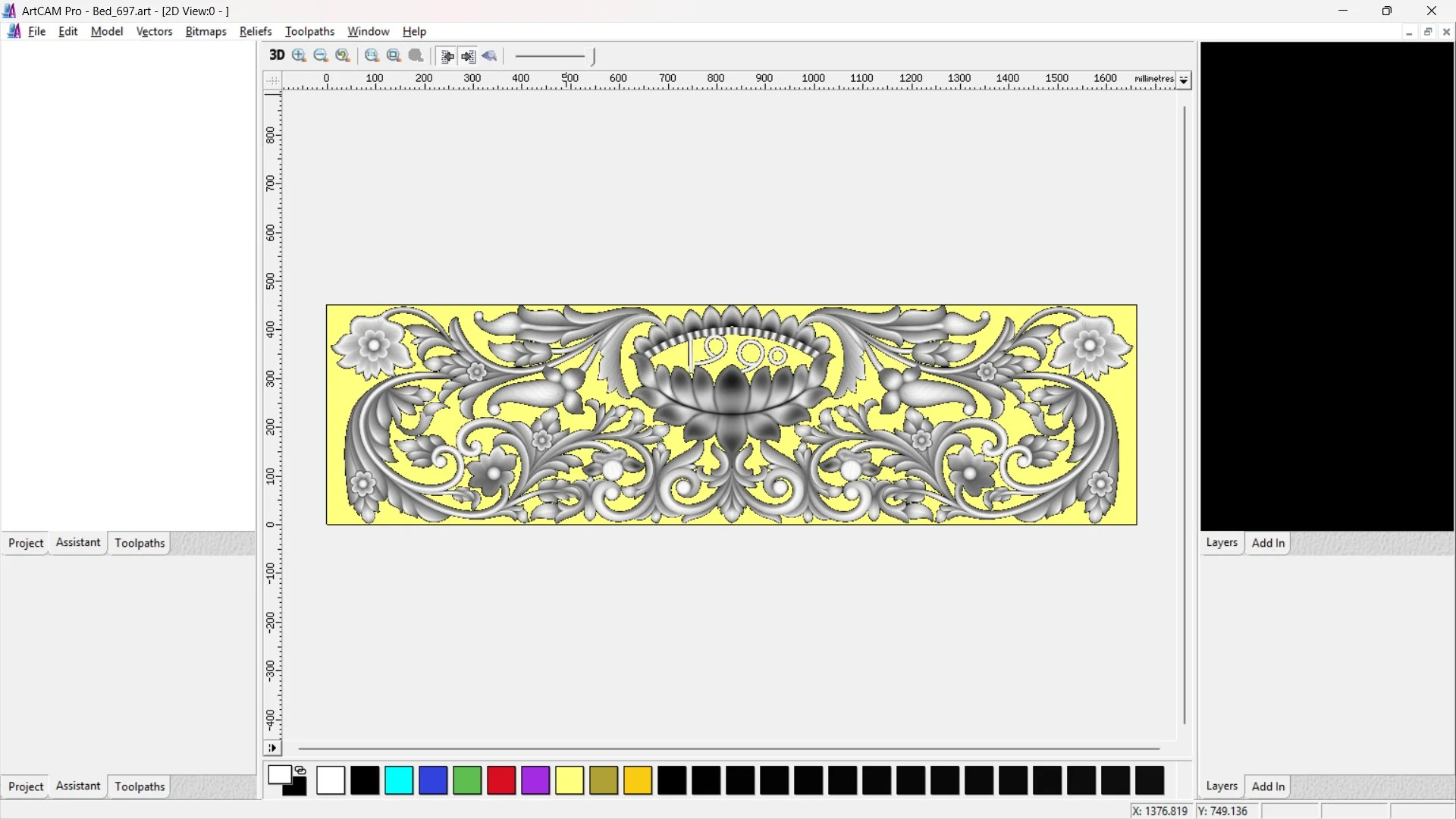This screenshot has height=819, width=1456.
Task: Open the Reliefs menu
Action: click(255, 31)
